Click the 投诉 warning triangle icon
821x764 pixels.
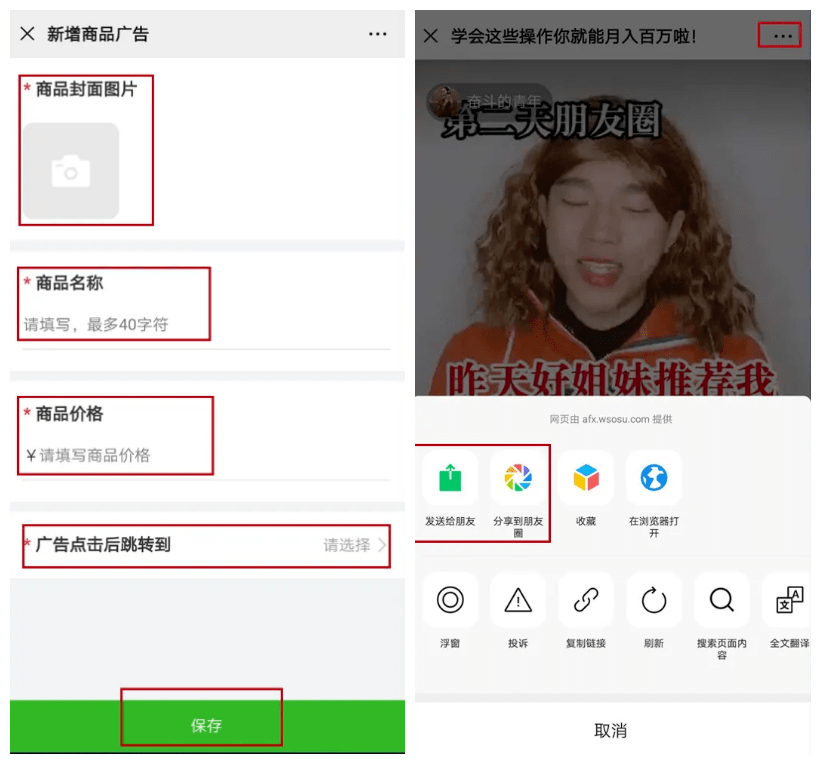coord(518,600)
